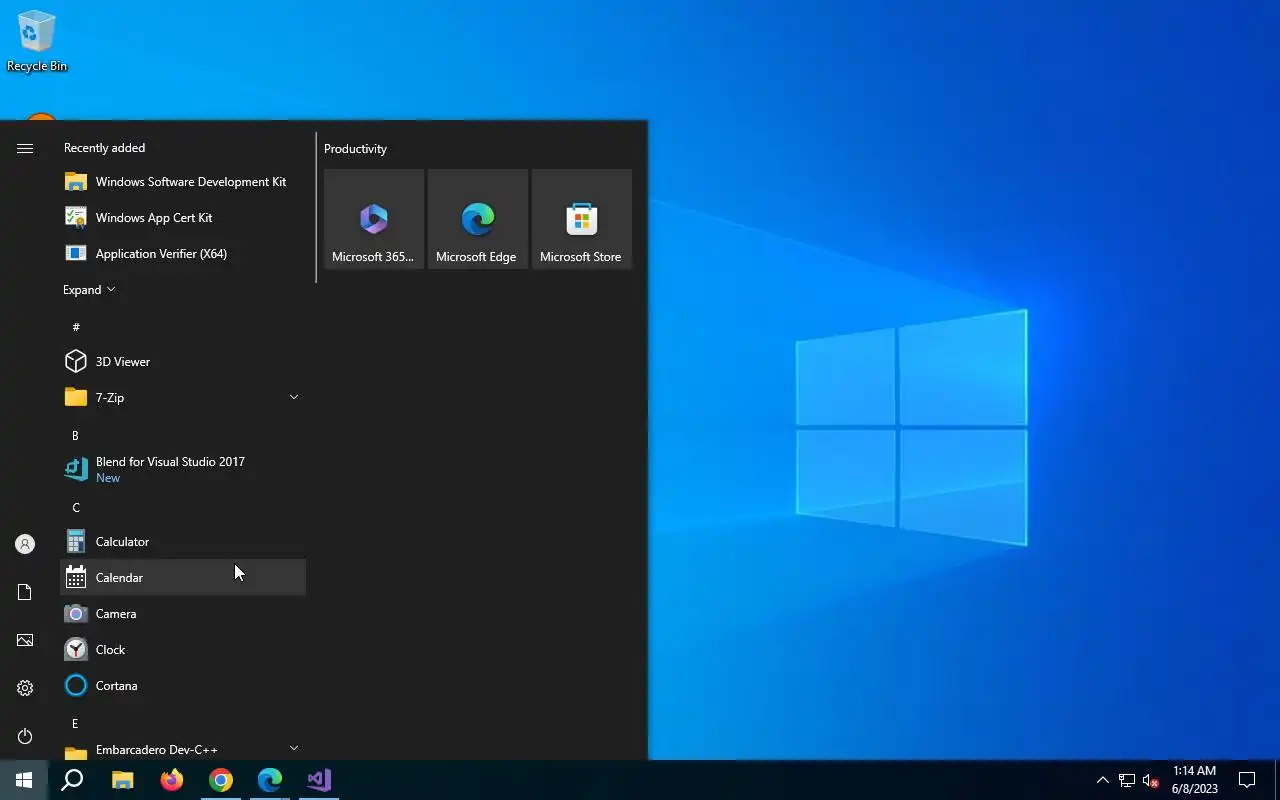Expand the 7-Zip folder chevron

point(294,397)
